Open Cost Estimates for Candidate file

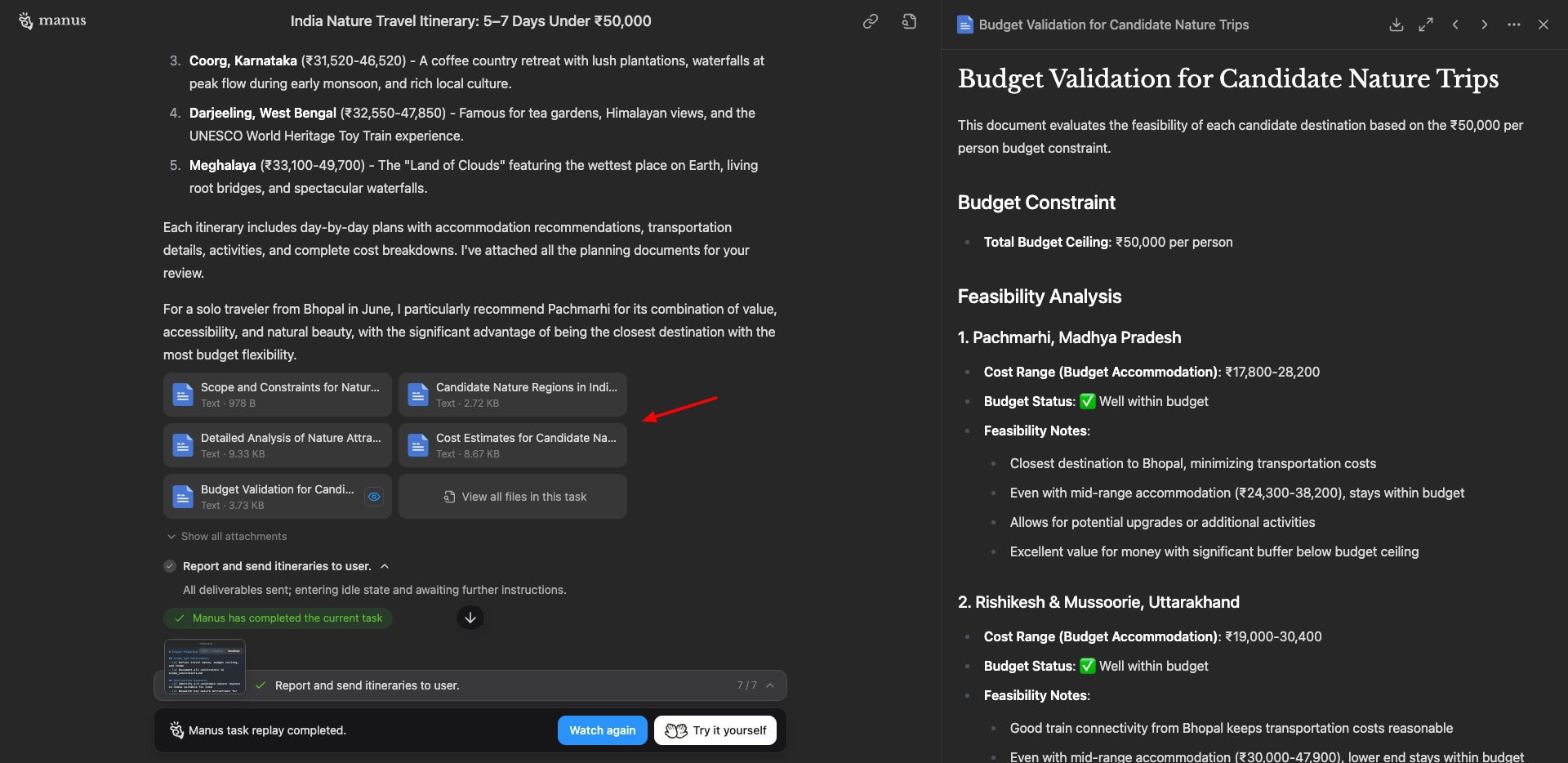(513, 445)
